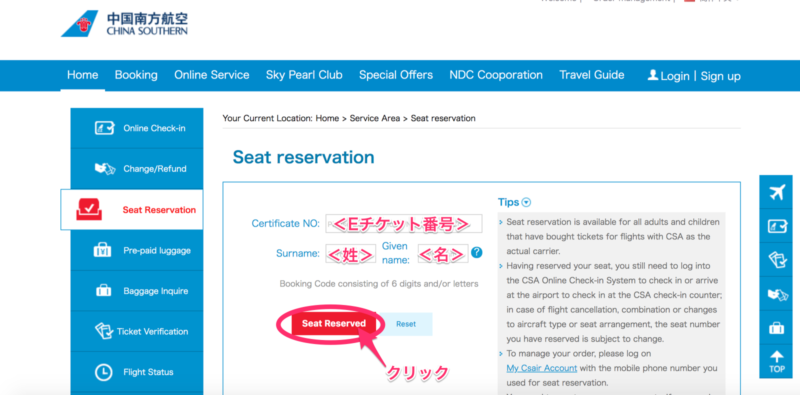Jump to page top with TOP arrow

click(777, 362)
